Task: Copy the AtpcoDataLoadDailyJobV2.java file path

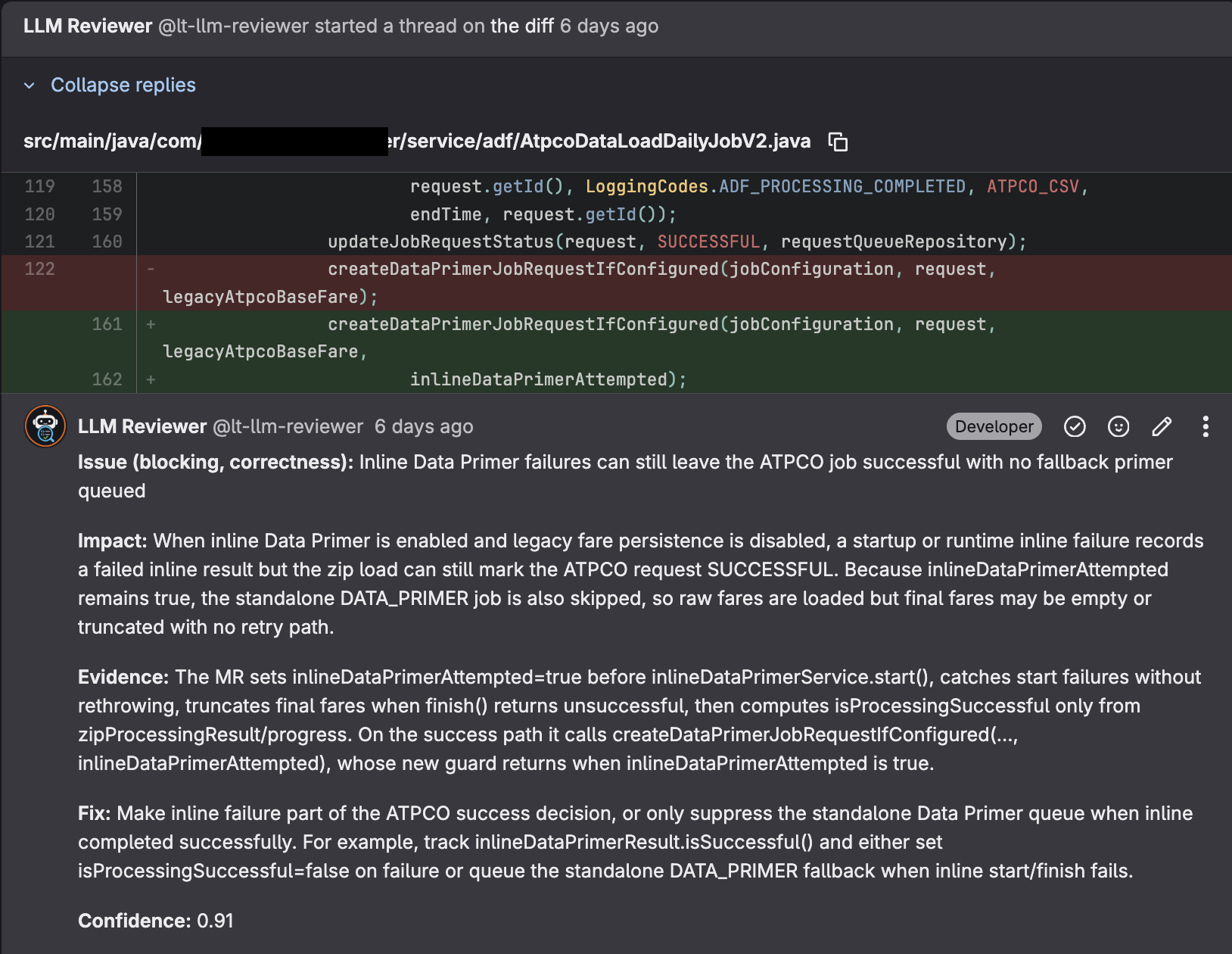Action: tap(838, 142)
